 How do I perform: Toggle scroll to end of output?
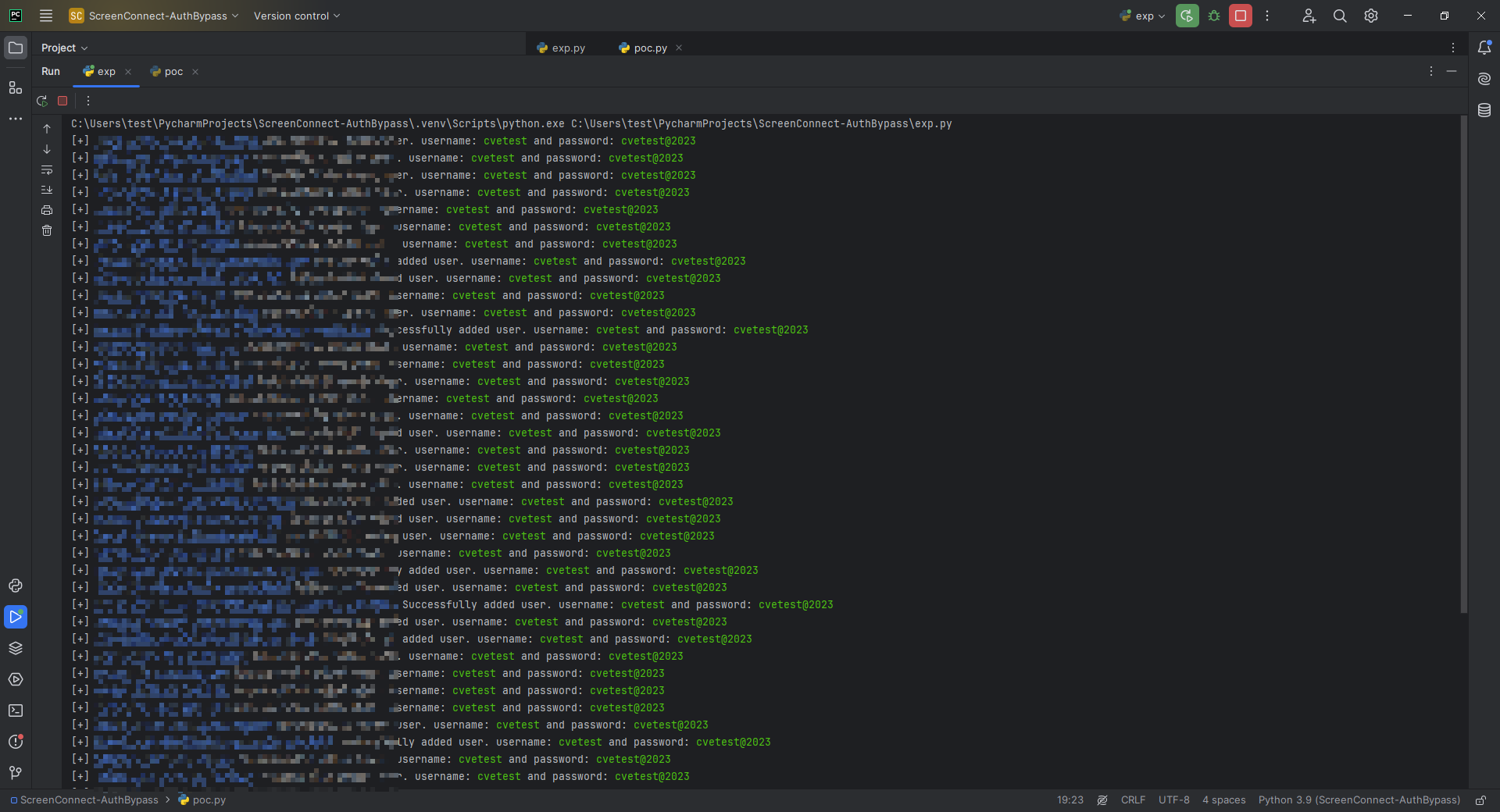click(47, 190)
